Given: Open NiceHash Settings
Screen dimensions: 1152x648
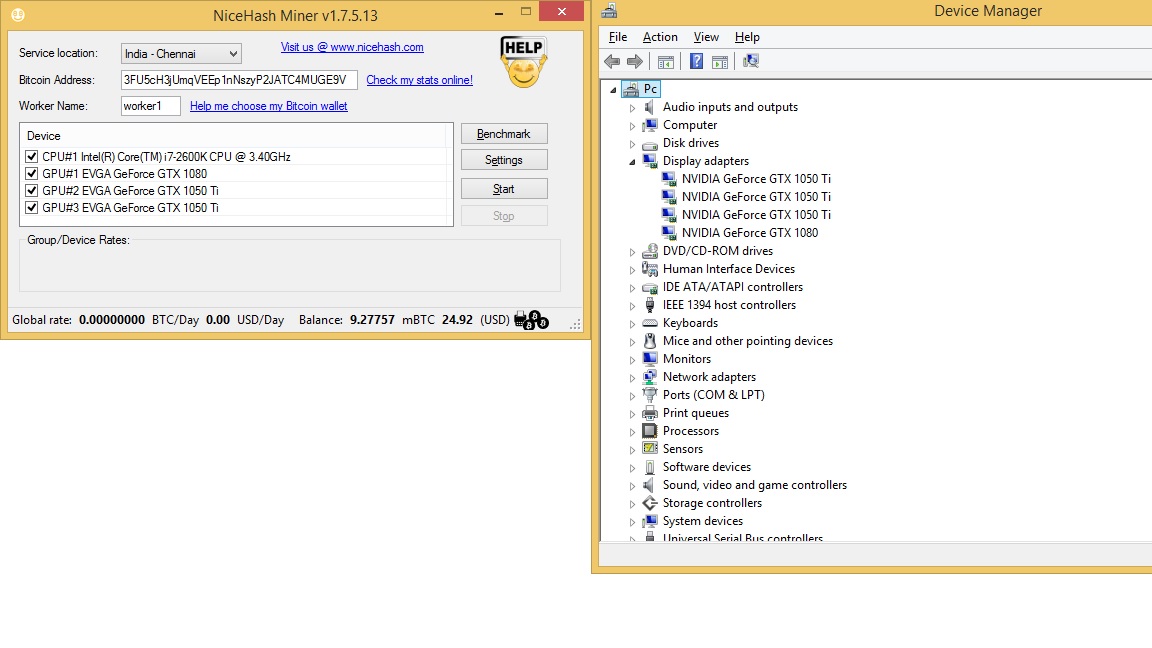Looking at the screenshot, I should point(504,159).
